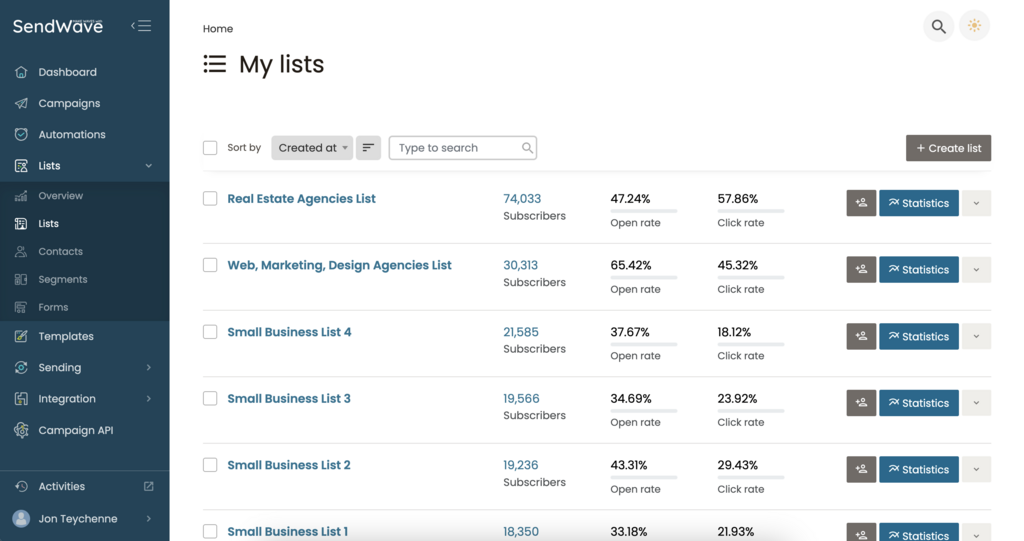Go to Campaigns in the sidebar
Viewport: 1024px width, 541px height.
pos(69,103)
